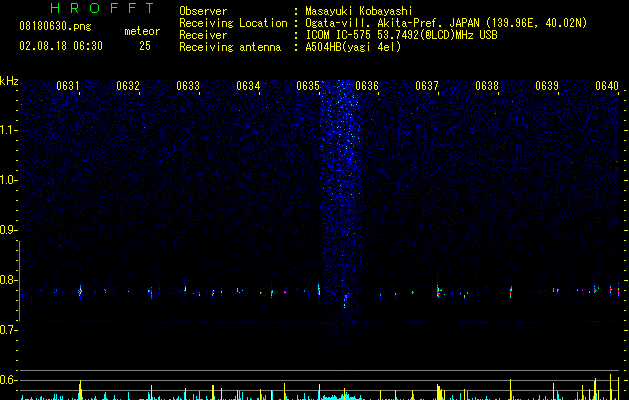Click the 0635 time axis marker
The width and height of the screenshot is (629, 400).
[x=308, y=86]
